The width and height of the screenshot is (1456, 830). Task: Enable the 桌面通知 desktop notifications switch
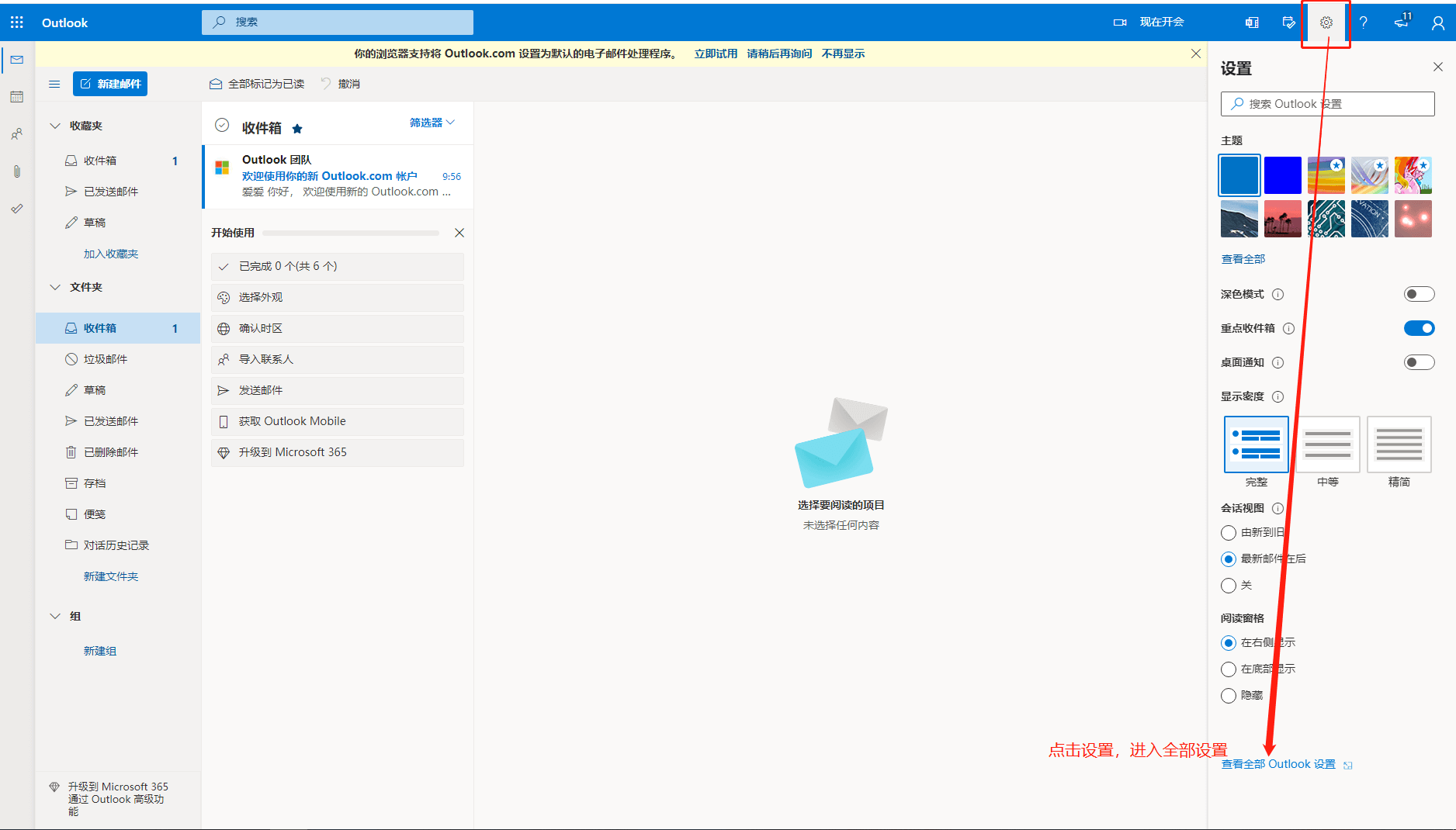pos(1419,362)
